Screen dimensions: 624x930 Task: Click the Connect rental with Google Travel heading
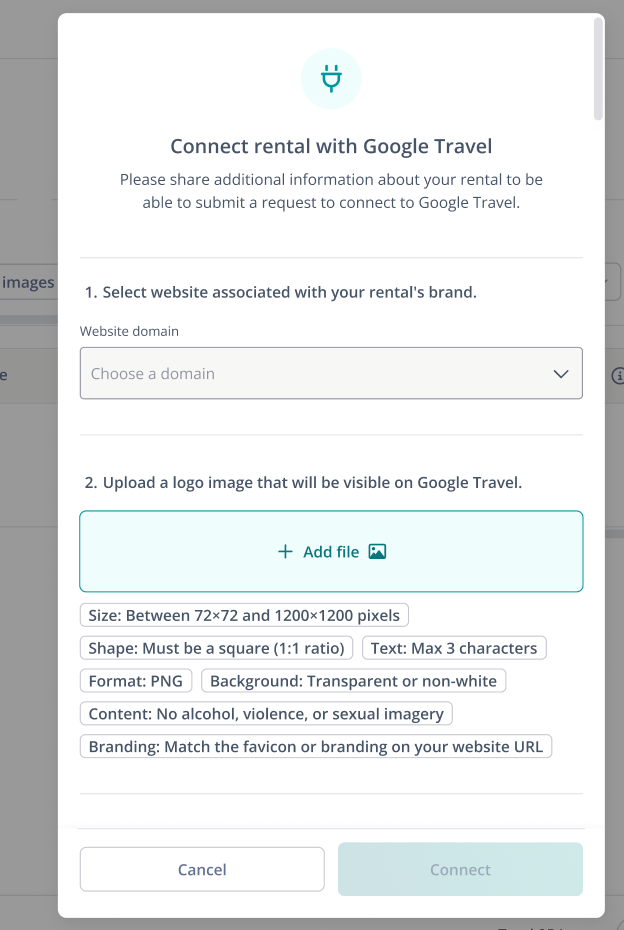point(331,147)
